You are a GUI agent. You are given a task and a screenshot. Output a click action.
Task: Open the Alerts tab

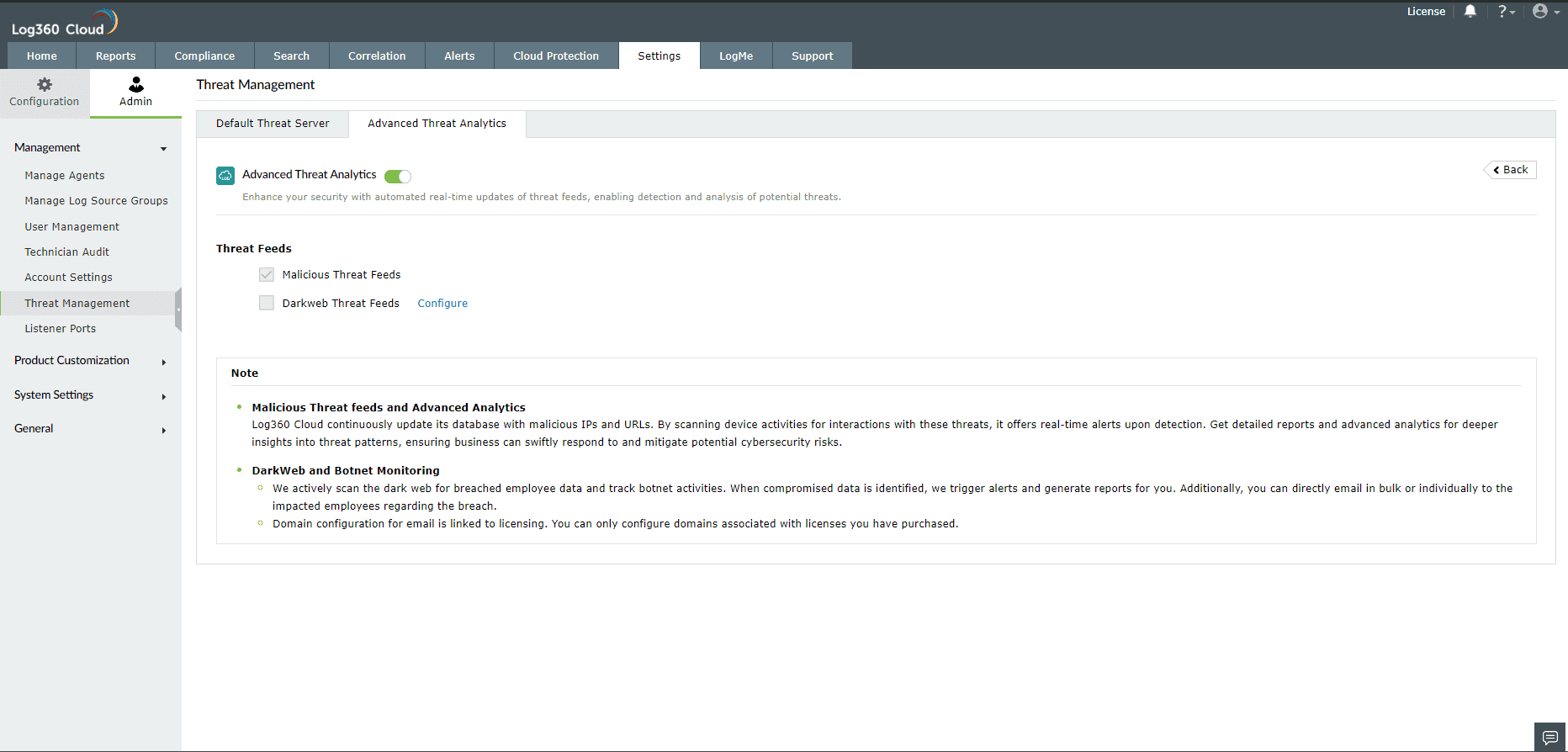[459, 56]
